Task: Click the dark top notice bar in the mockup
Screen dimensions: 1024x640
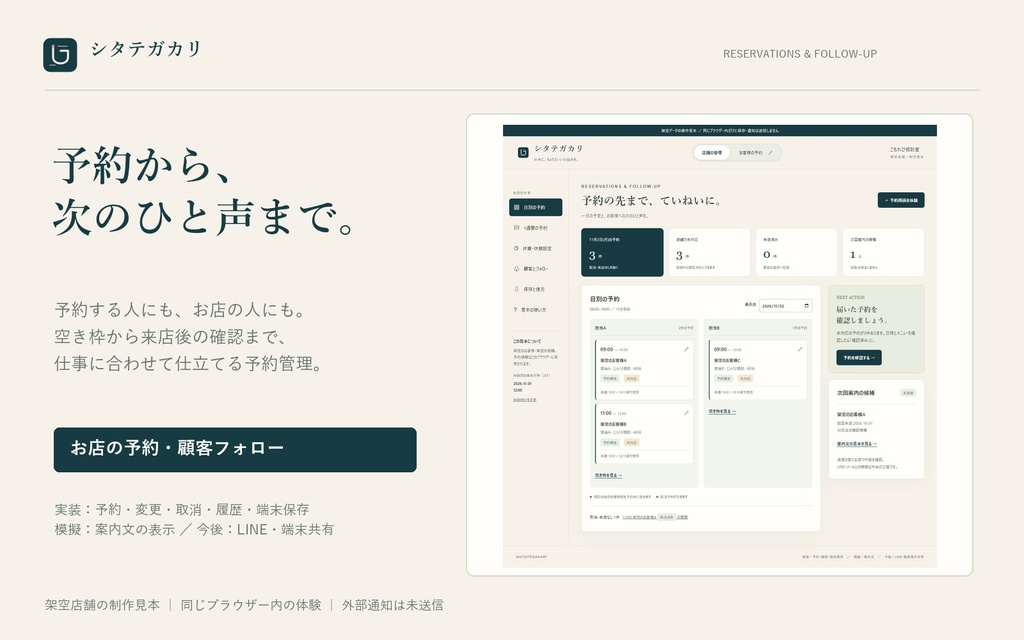Action: pos(720,131)
